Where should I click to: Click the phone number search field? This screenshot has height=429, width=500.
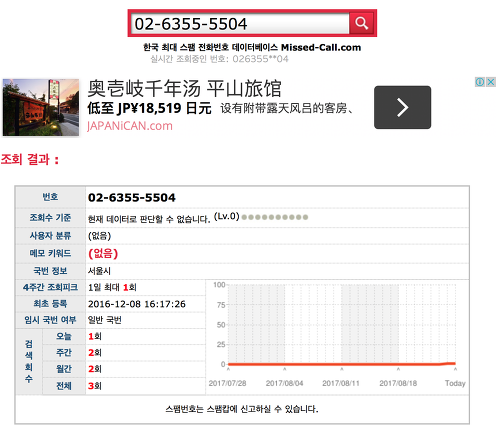240,23
